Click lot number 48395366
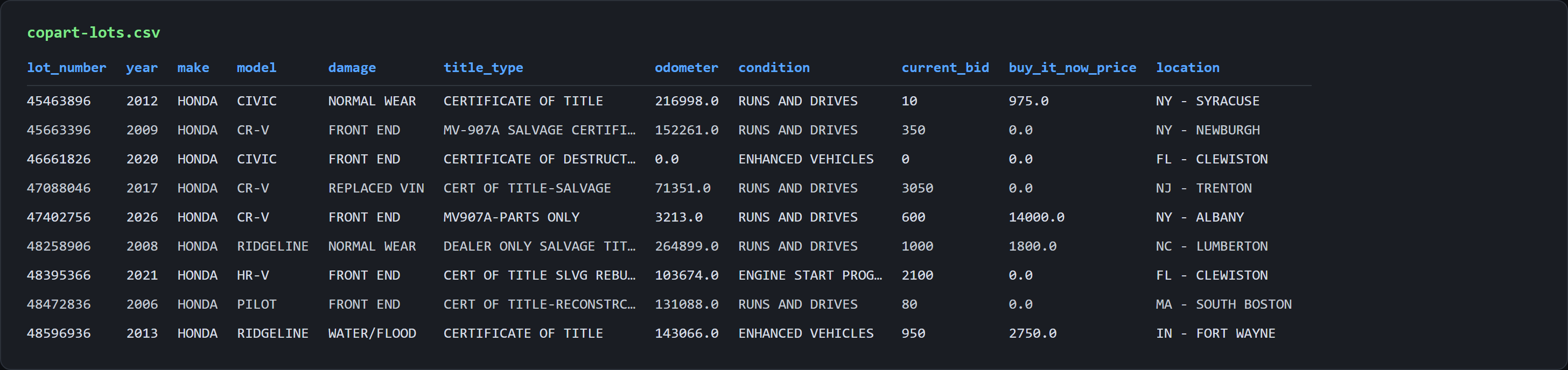 click(x=59, y=275)
